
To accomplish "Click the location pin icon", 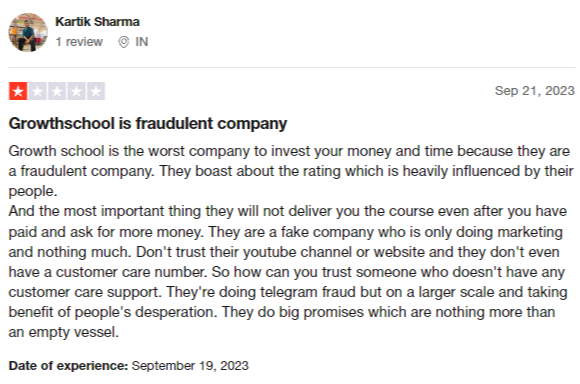I will (x=124, y=42).
